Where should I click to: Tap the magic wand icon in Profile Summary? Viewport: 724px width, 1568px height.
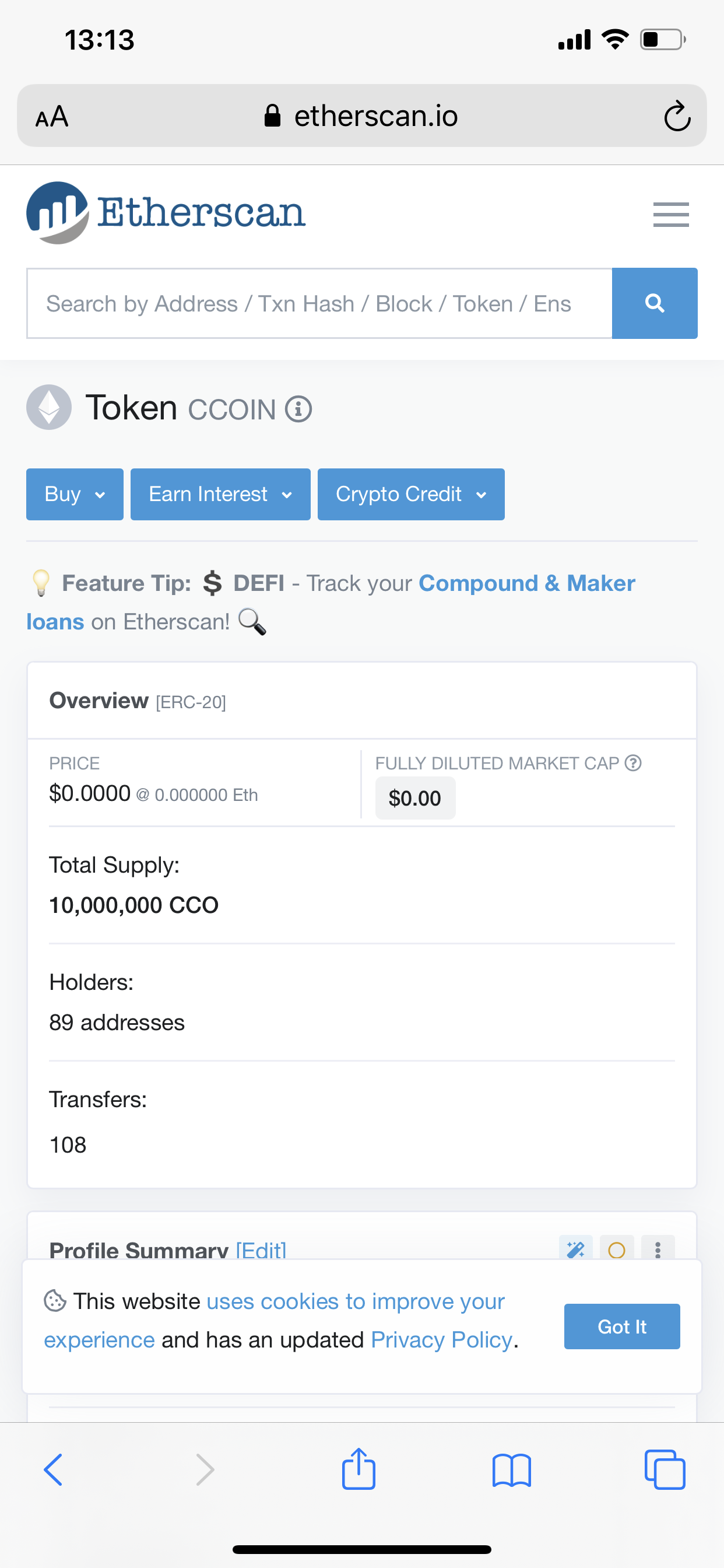[575, 1249]
